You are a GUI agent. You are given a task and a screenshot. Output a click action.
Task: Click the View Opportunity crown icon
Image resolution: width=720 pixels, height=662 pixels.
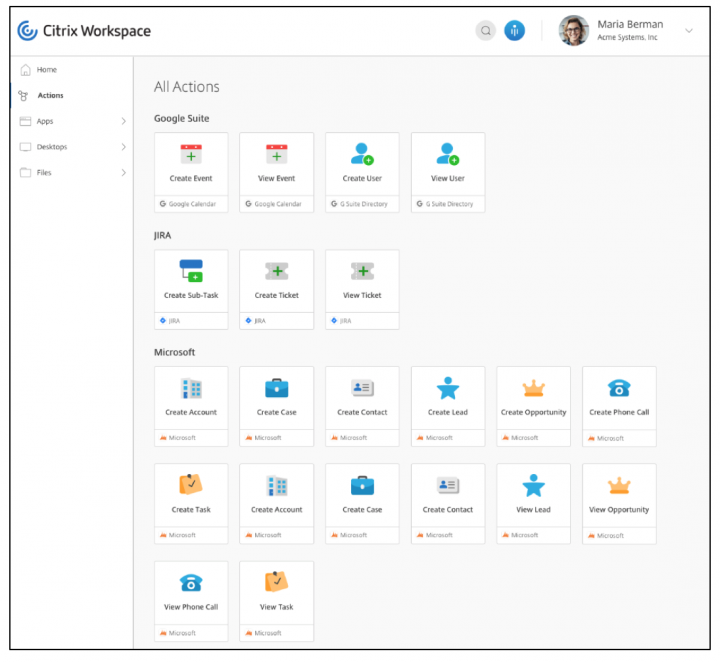point(619,486)
